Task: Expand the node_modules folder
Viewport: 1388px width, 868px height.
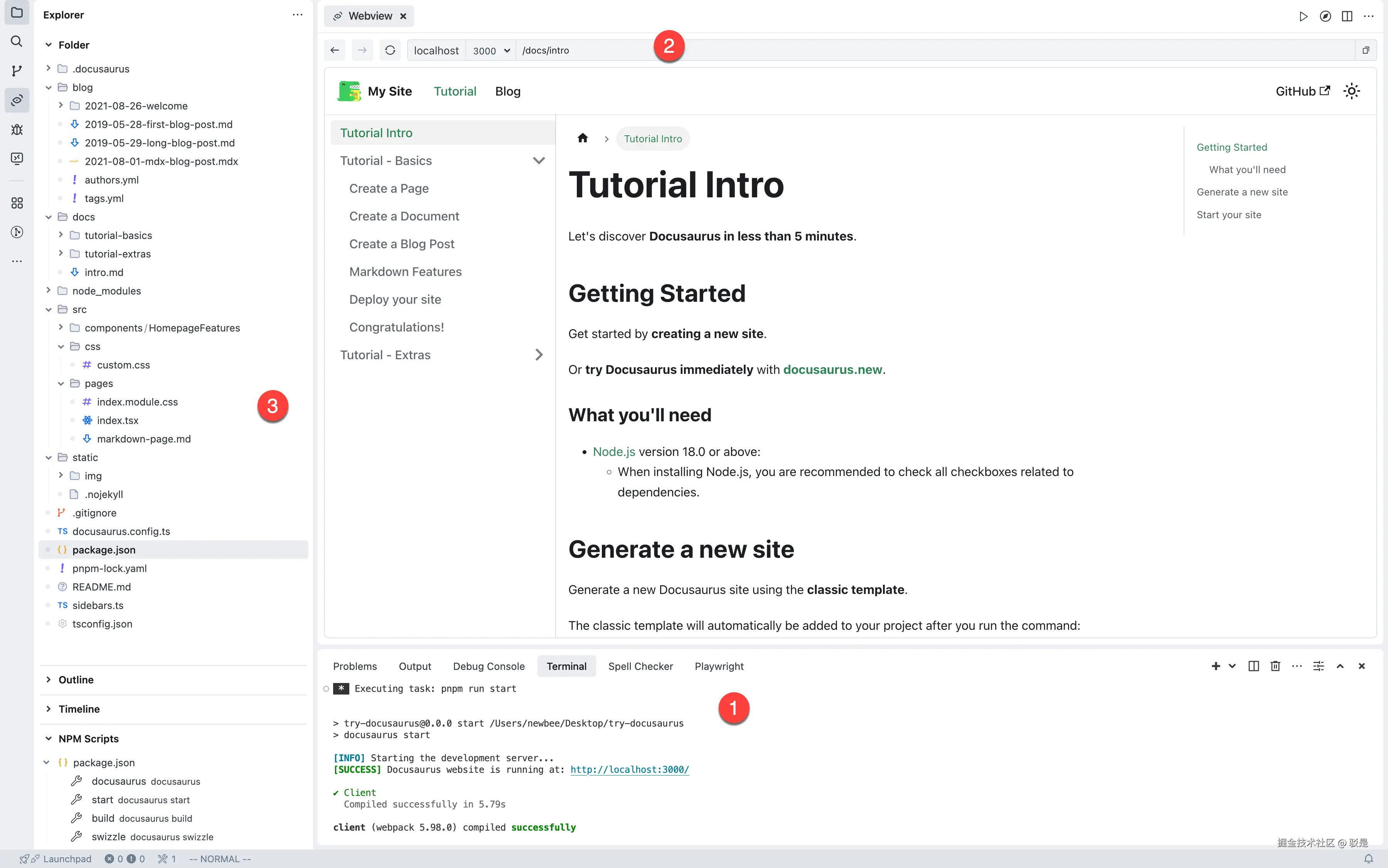Action: pos(106,291)
